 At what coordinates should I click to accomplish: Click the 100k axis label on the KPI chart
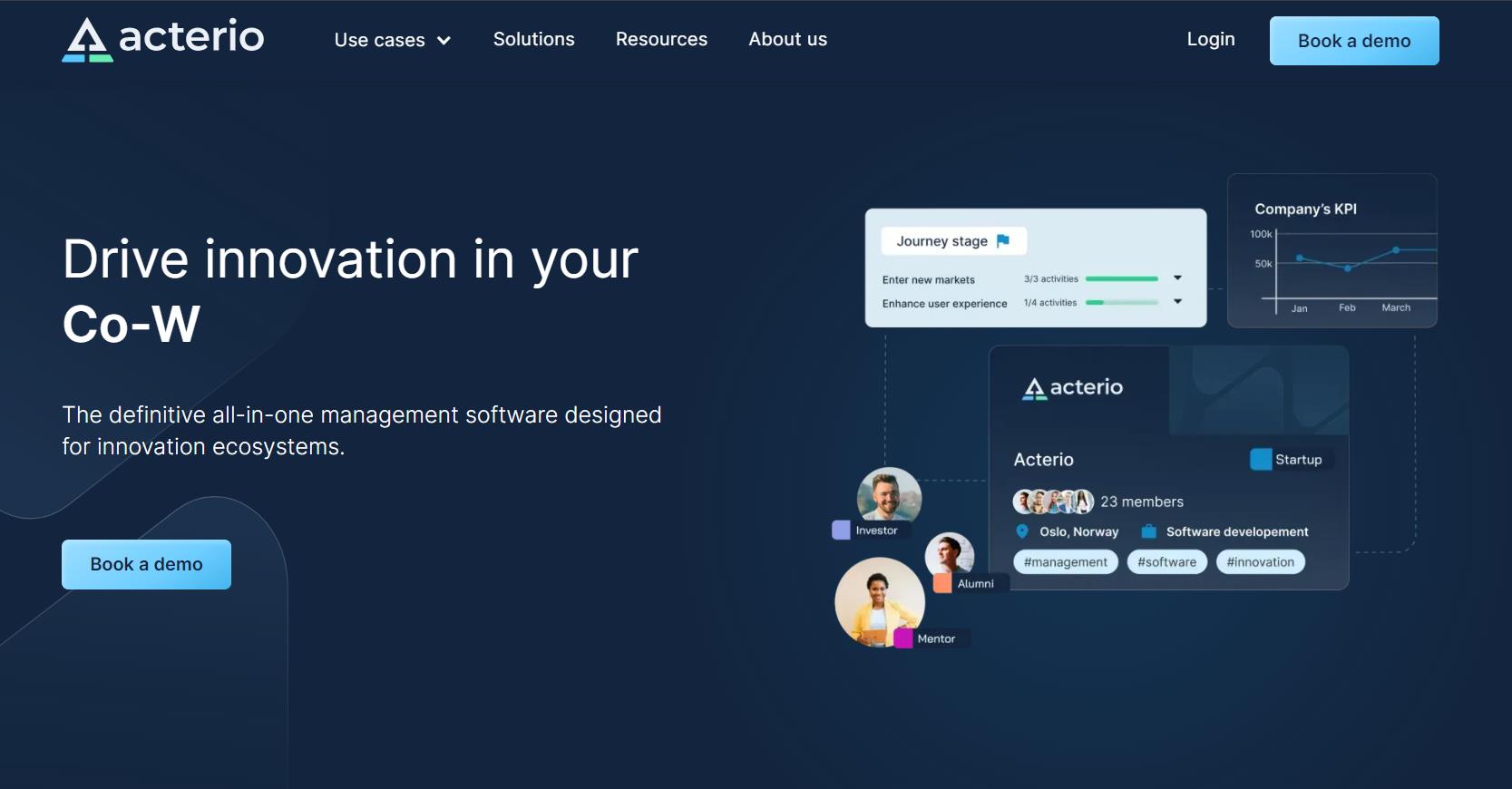[1261, 234]
